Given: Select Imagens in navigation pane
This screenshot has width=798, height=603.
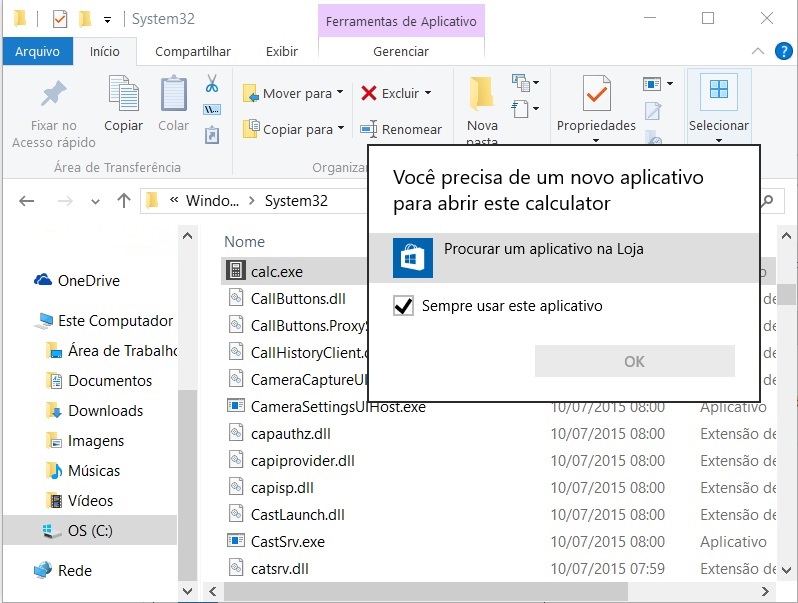Looking at the screenshot, I should (86, 441).
